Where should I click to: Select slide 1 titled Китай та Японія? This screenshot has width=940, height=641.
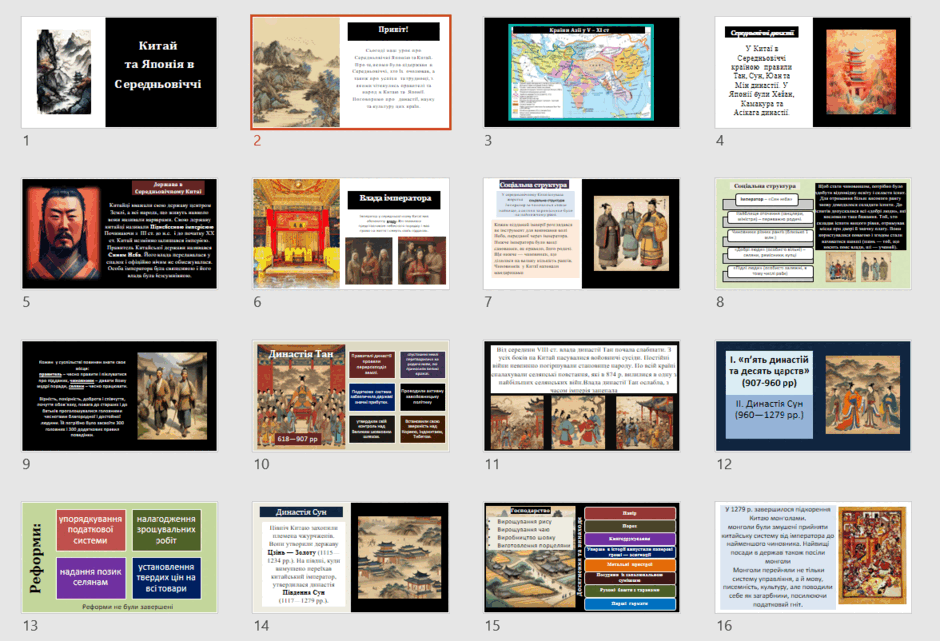coord(119,72)
